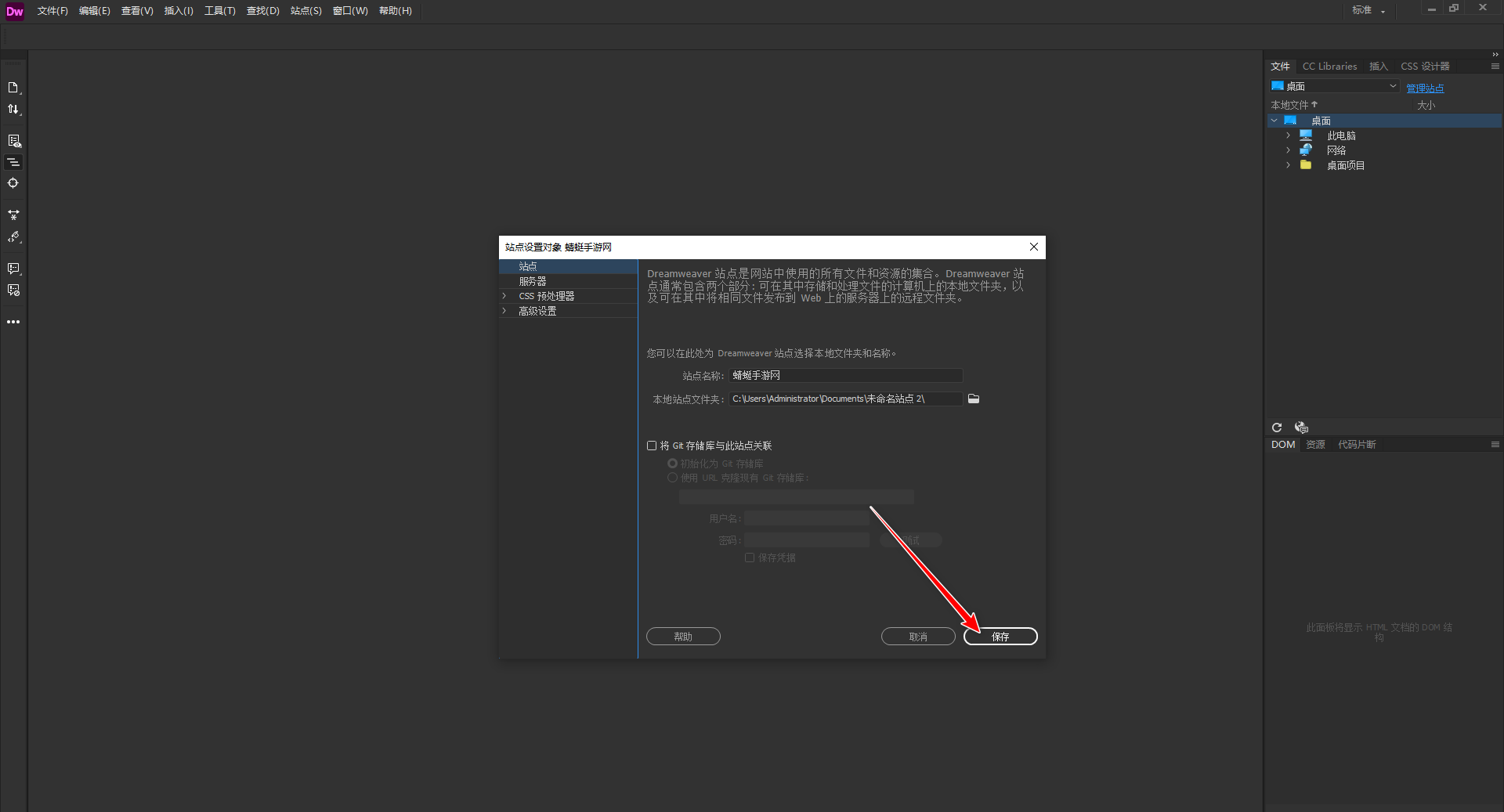
Task: Activate the Inspect crosshair icon
Action: [x=13, y=183]
